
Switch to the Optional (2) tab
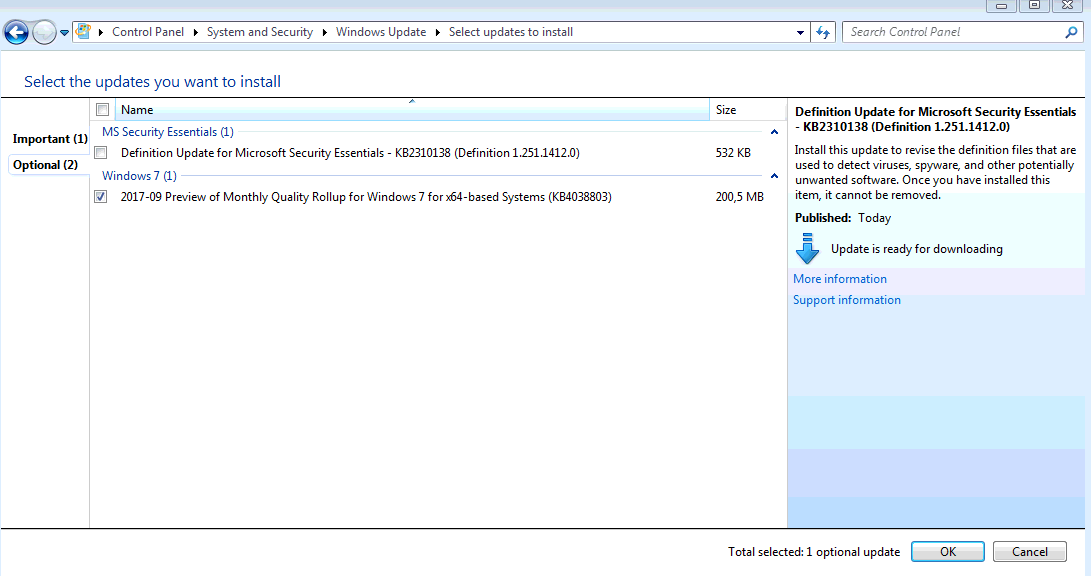coord(45,165)
